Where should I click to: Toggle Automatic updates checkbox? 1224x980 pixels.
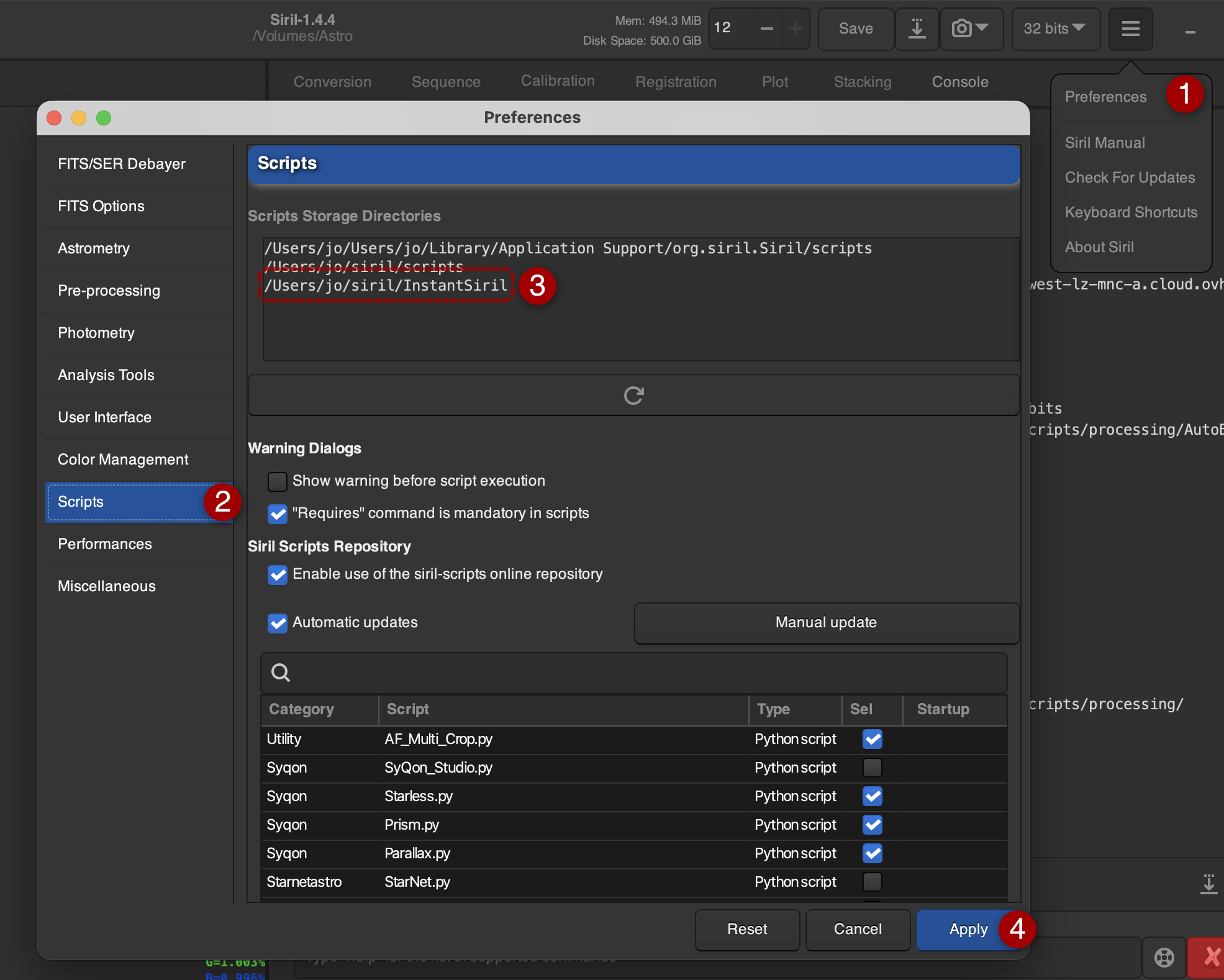click(x=277, y=623)
